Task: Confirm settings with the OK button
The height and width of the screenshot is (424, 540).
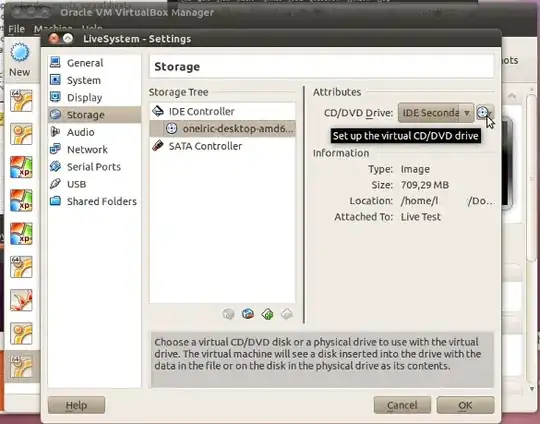Action: (x=465, y=405)
